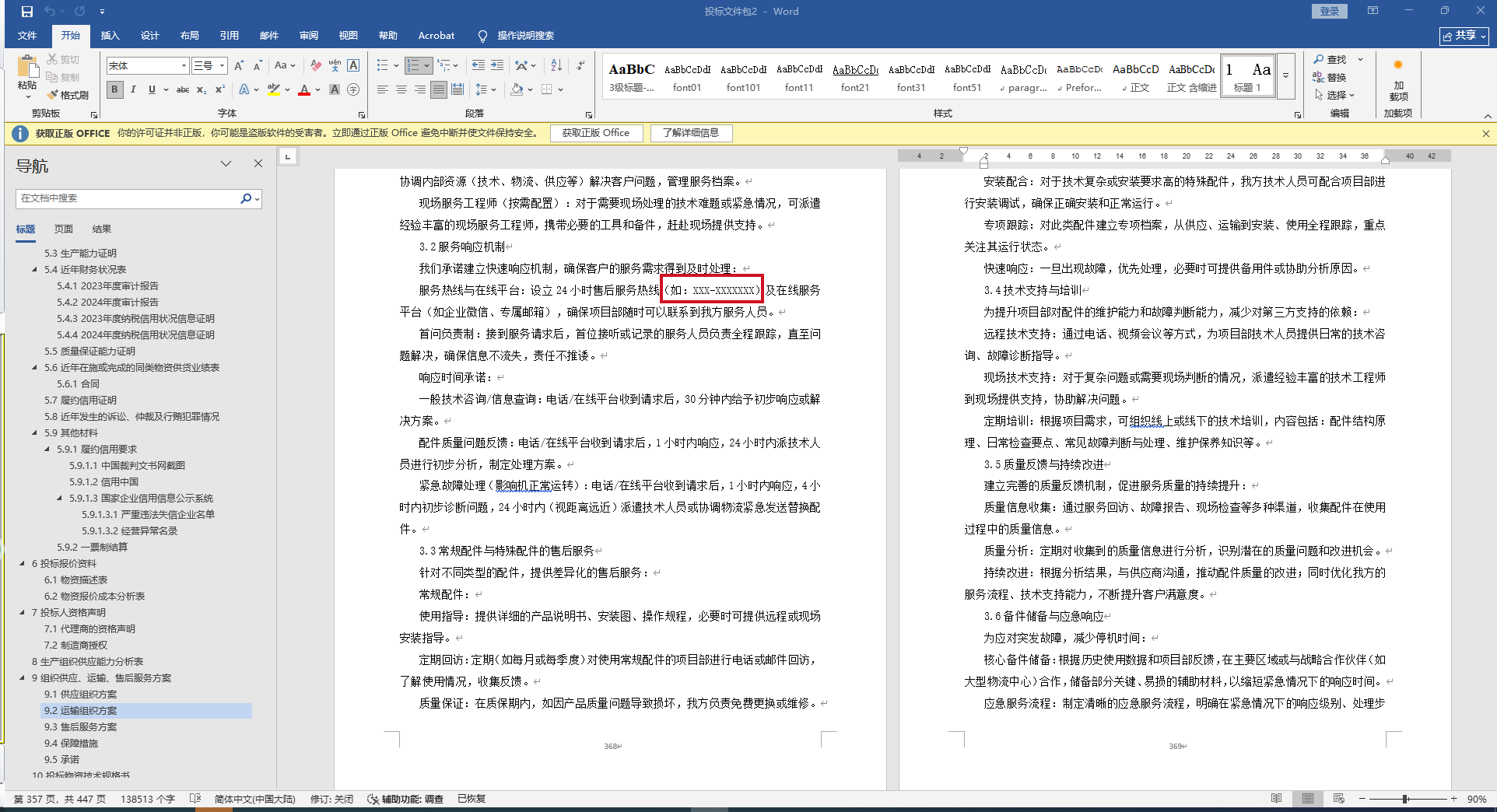
Task: Close the yellow Office license warning bar
Action: point(1485,133)
